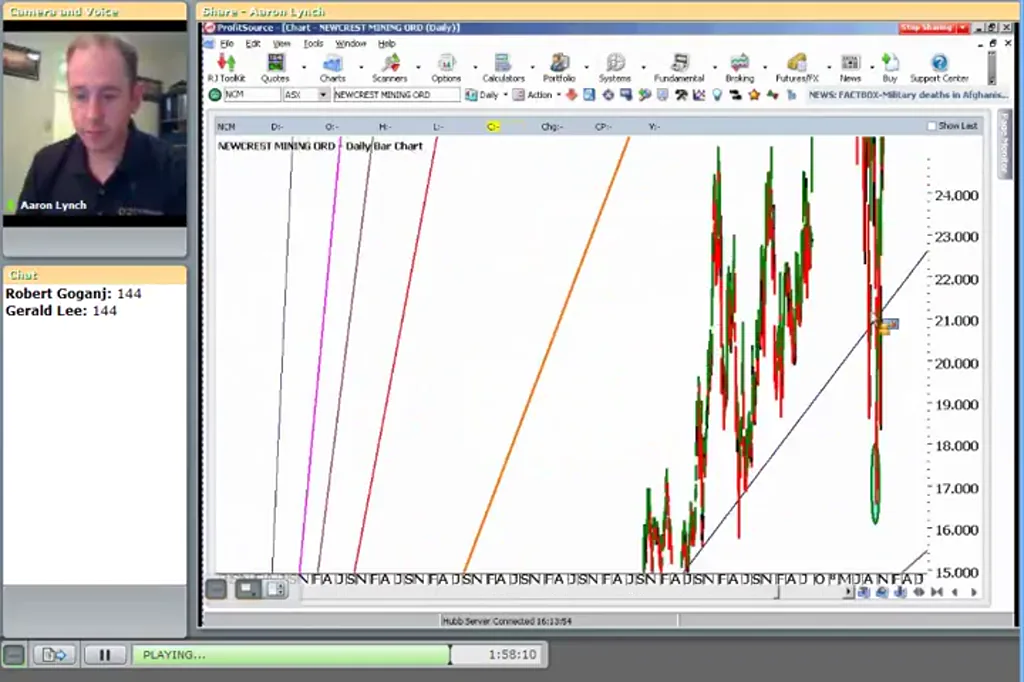This screenshot has height=682, width=1024.
Task: Open the Help menu
Action: point(387,44)
